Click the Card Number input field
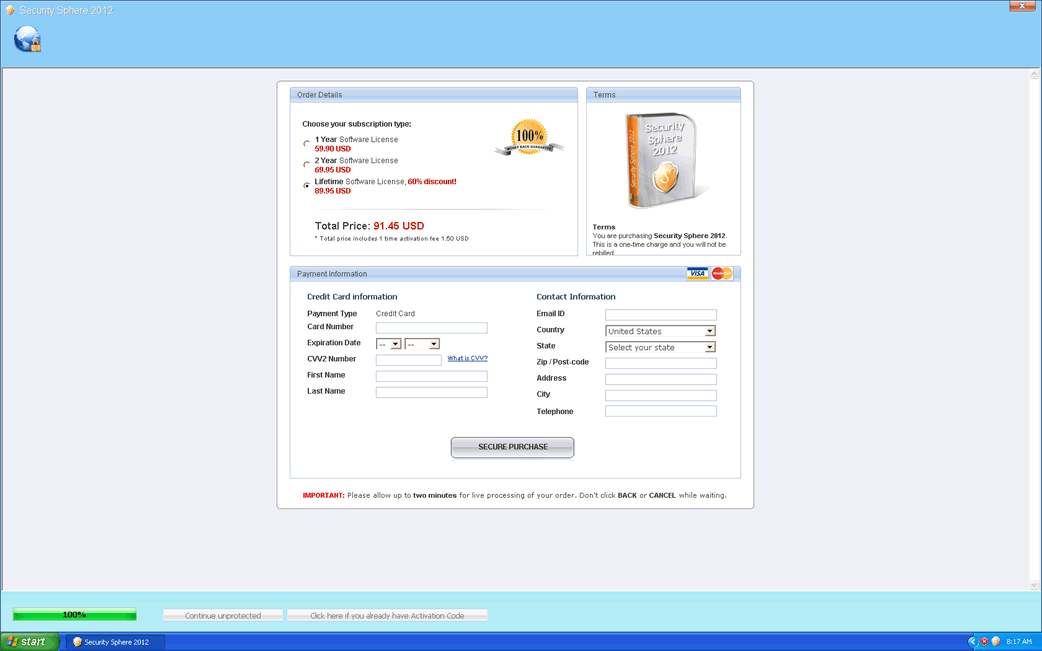 [430, 327]
